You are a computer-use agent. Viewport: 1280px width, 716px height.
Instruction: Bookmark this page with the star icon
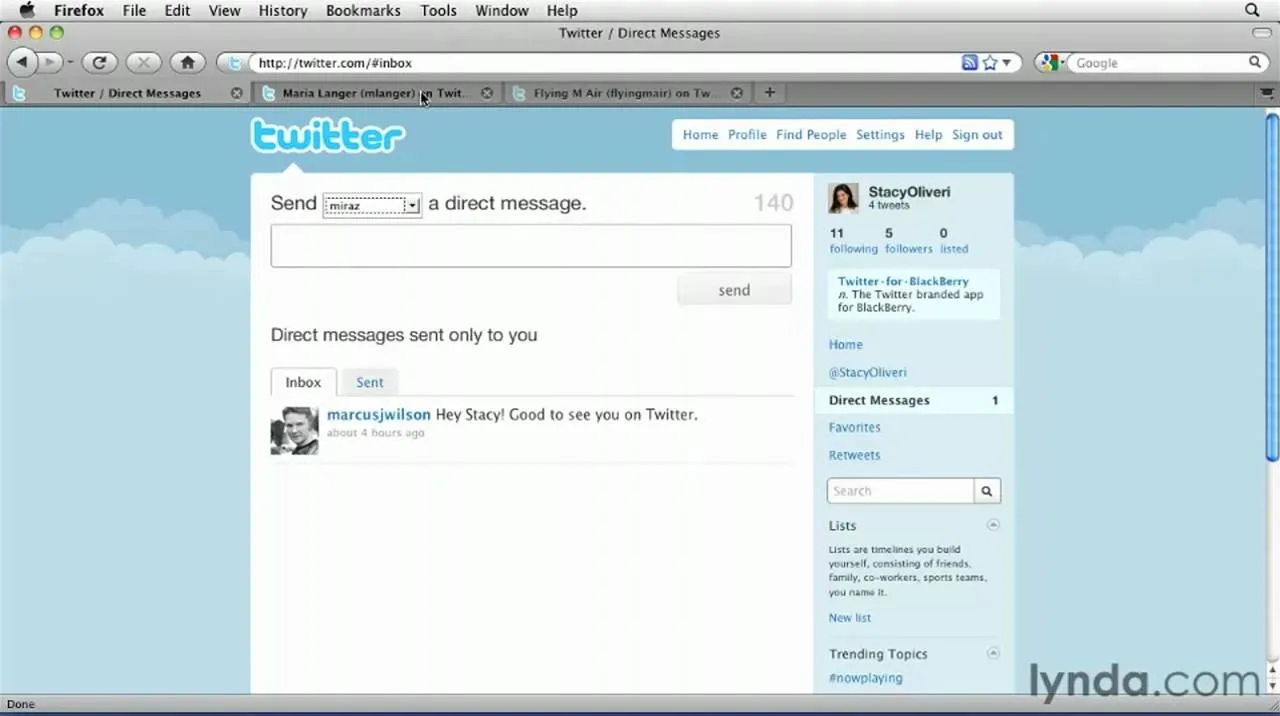[989, 62]
